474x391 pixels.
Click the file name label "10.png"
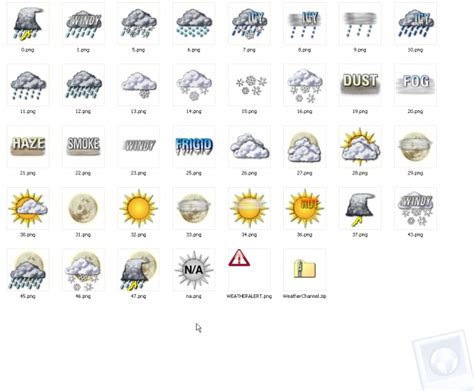coord(415,50)
